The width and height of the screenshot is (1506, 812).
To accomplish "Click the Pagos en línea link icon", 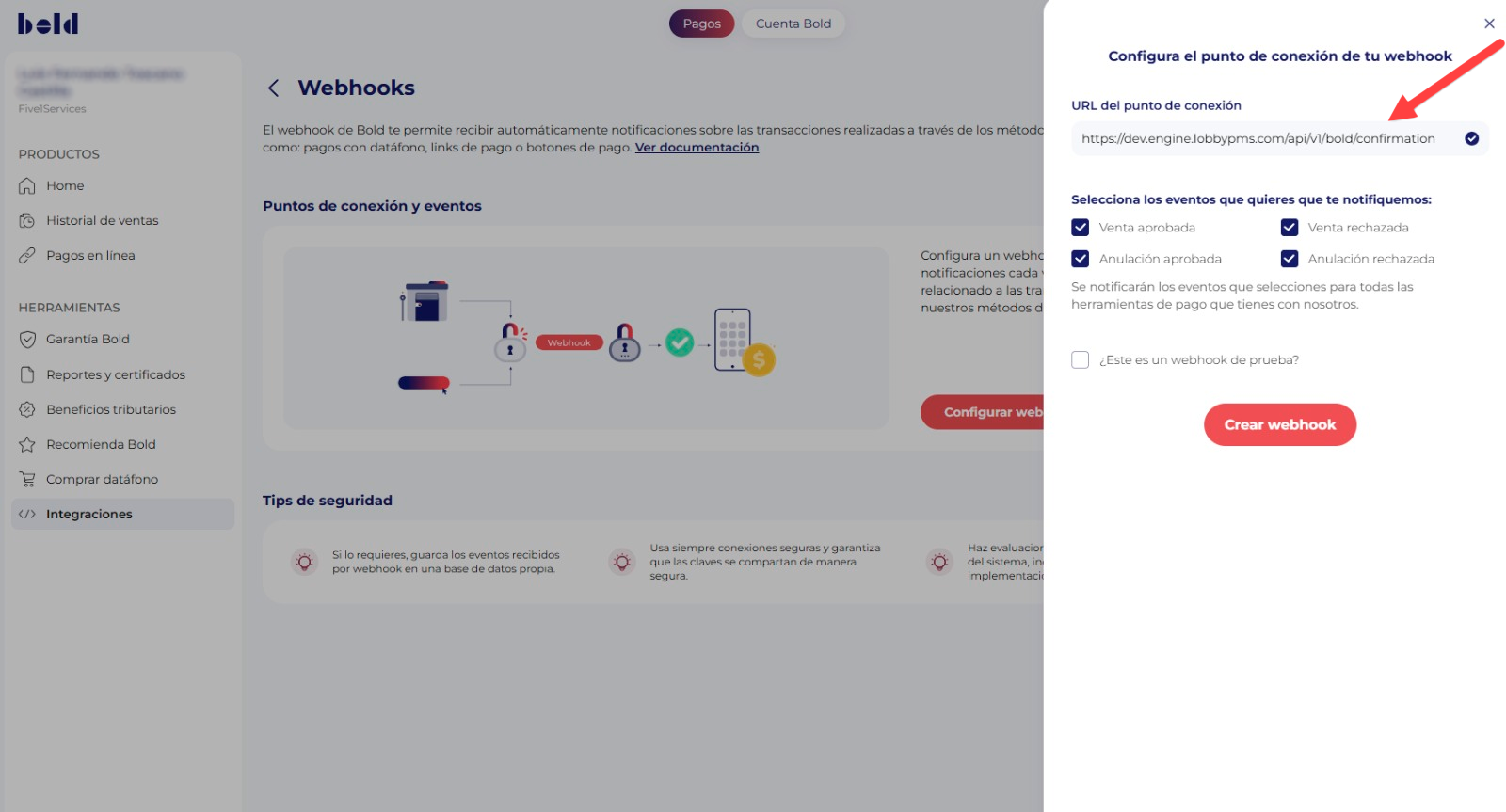I will [x=27, y=256].
